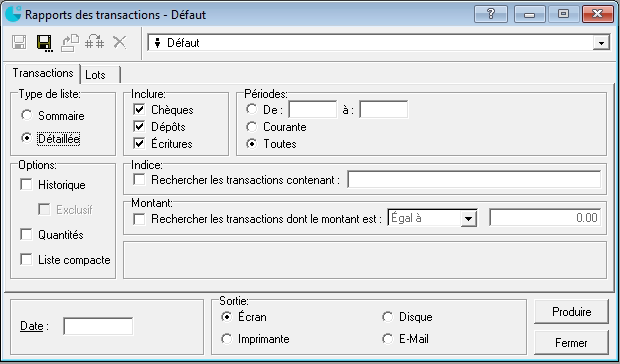
Task: Click the black Save As diskette icon
Action: coord(44,43)
